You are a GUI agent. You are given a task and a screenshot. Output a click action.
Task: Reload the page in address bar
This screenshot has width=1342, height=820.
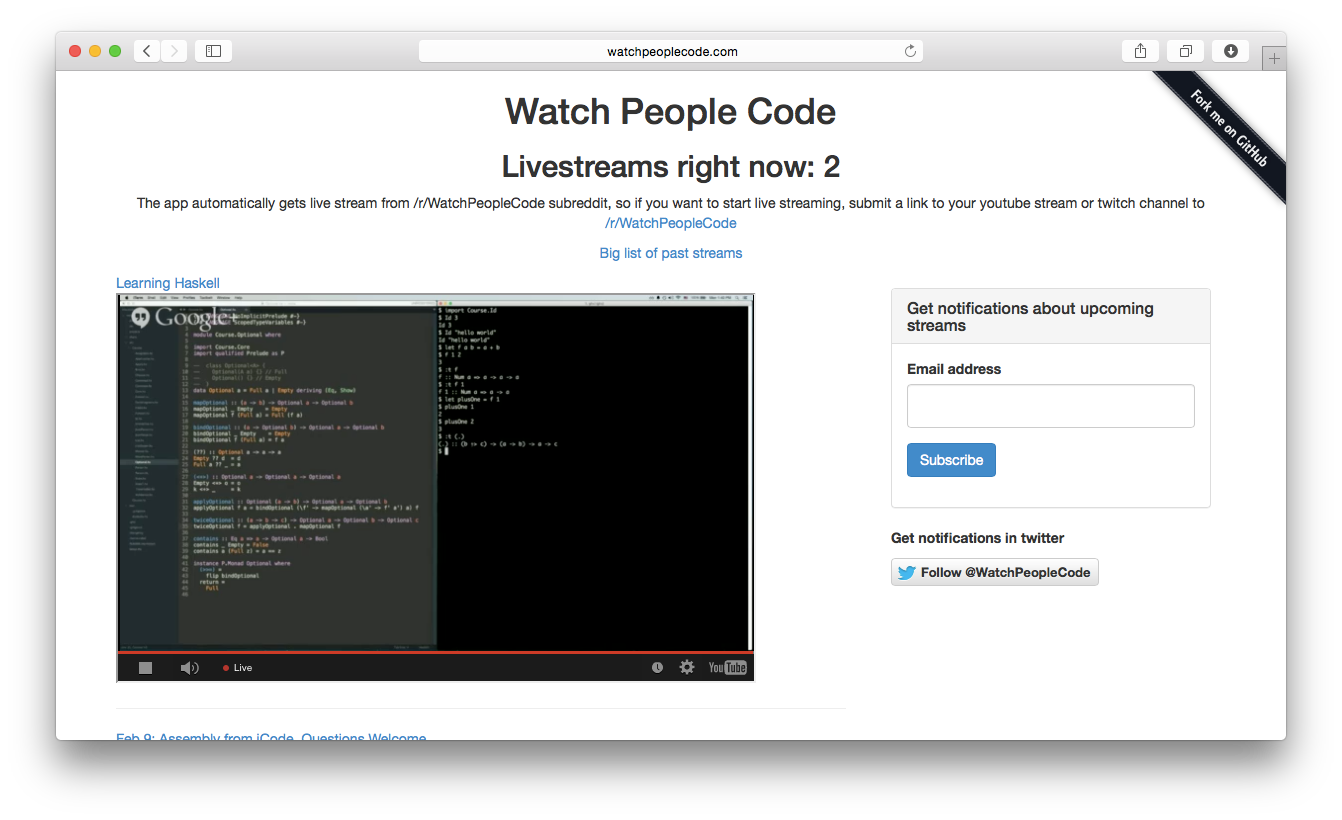[x=910, y=51]
